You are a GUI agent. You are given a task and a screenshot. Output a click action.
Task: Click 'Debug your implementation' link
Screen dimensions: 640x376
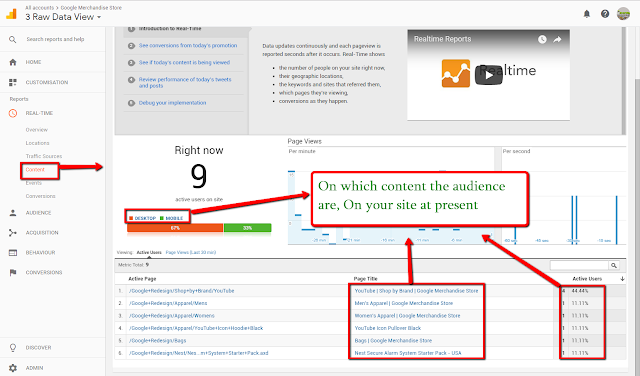[172, 103]
